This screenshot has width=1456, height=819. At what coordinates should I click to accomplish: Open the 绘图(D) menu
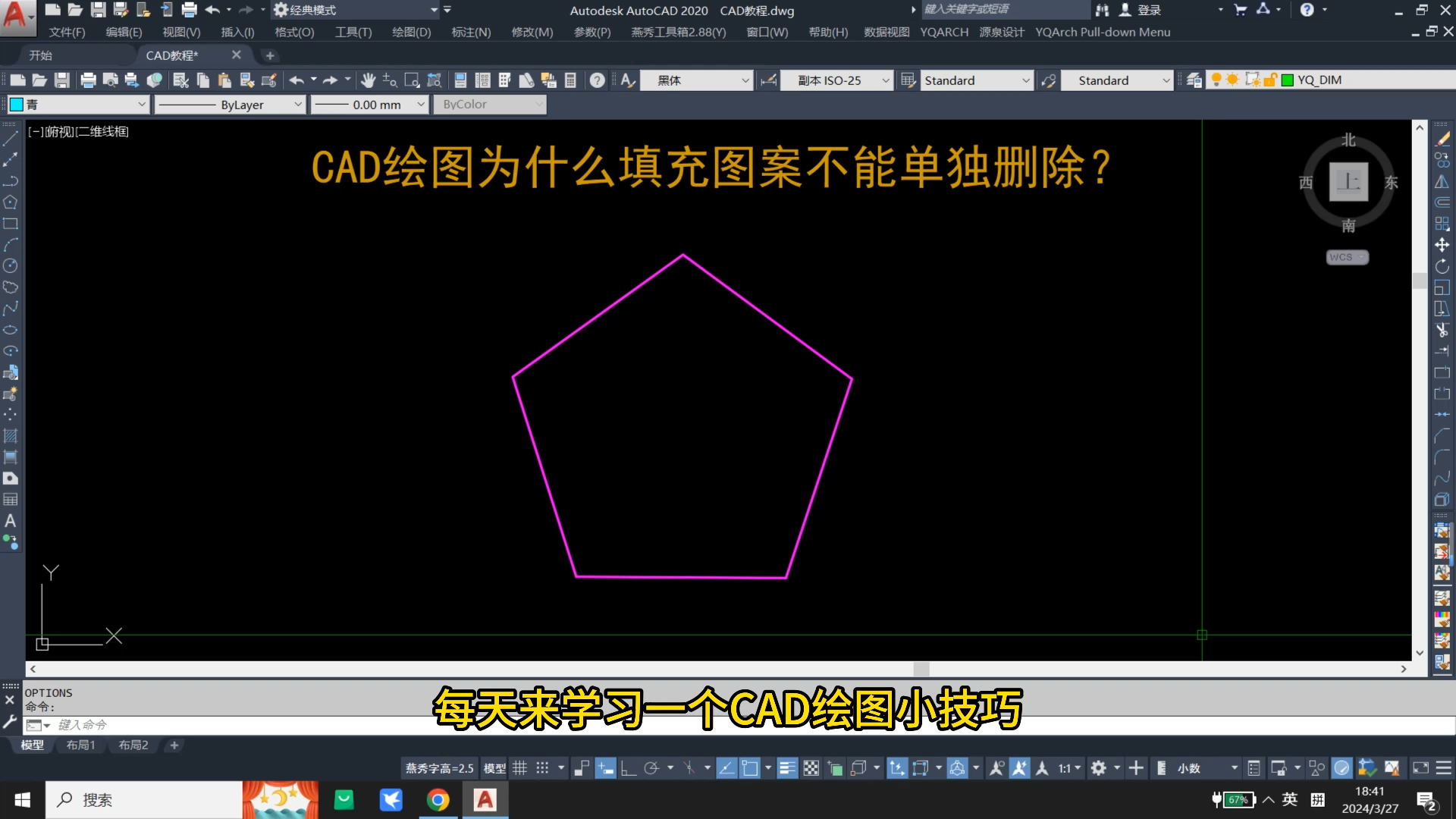pyautogui.click(x=411, y=32)
